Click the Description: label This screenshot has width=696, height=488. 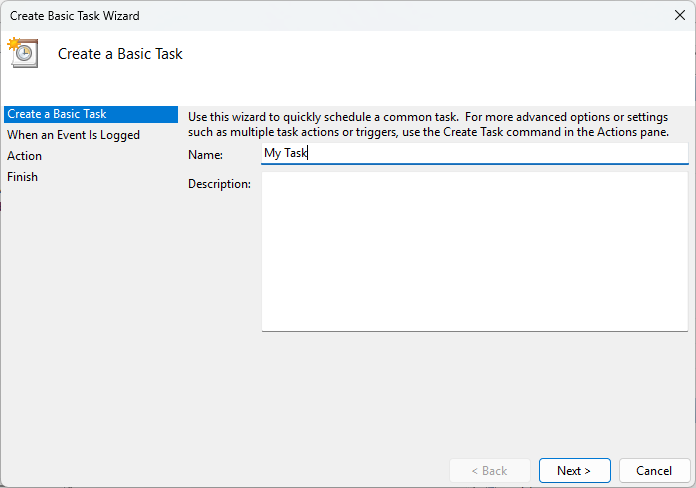click(x=219, y=184)
